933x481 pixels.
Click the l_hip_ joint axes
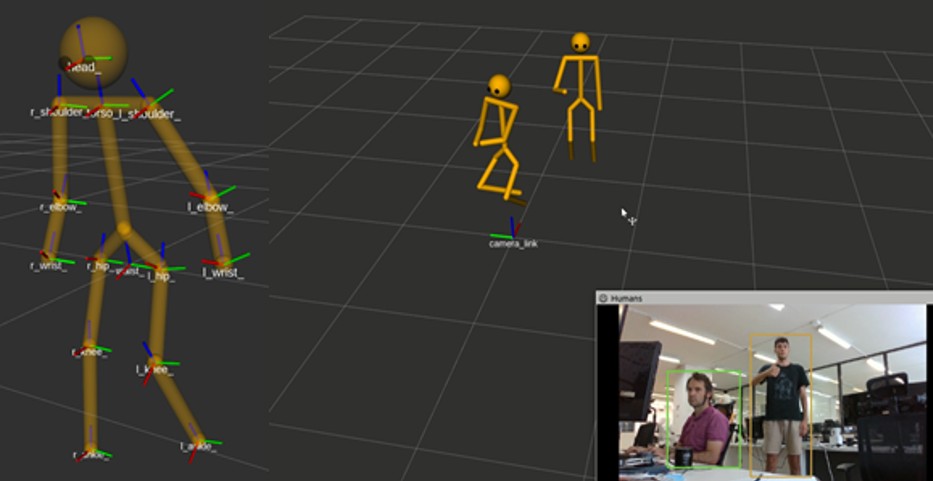click(160, 267)
